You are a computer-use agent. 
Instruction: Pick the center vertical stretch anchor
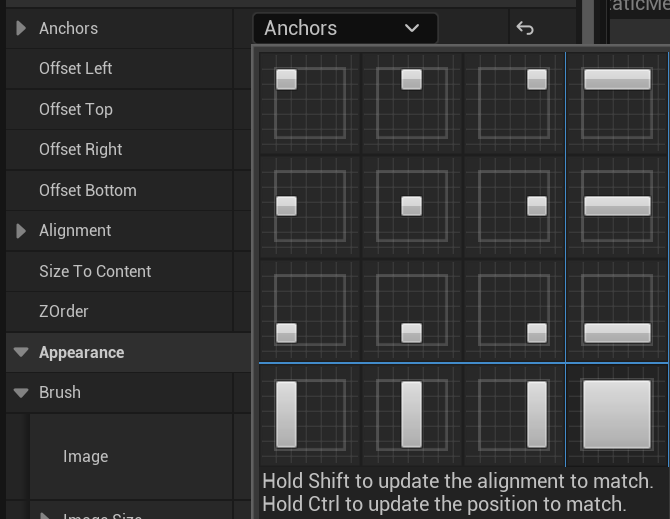coord(411,413)
